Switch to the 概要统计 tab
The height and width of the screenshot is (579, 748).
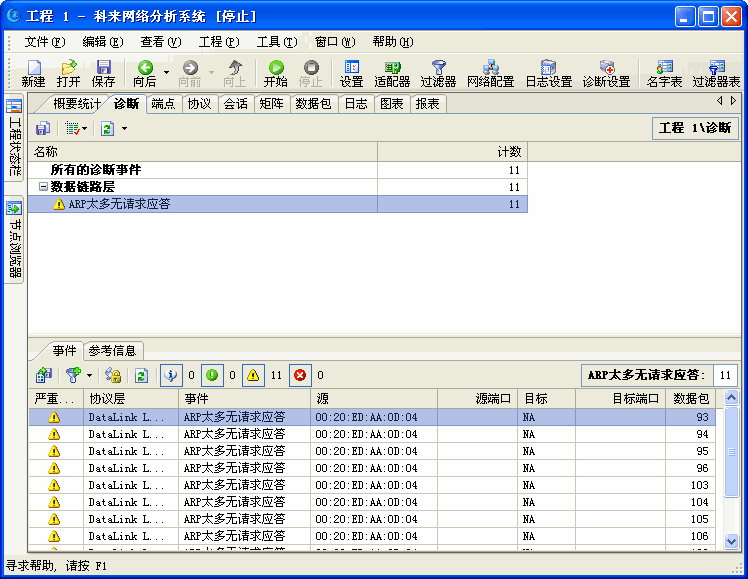(x=76, y=103)
